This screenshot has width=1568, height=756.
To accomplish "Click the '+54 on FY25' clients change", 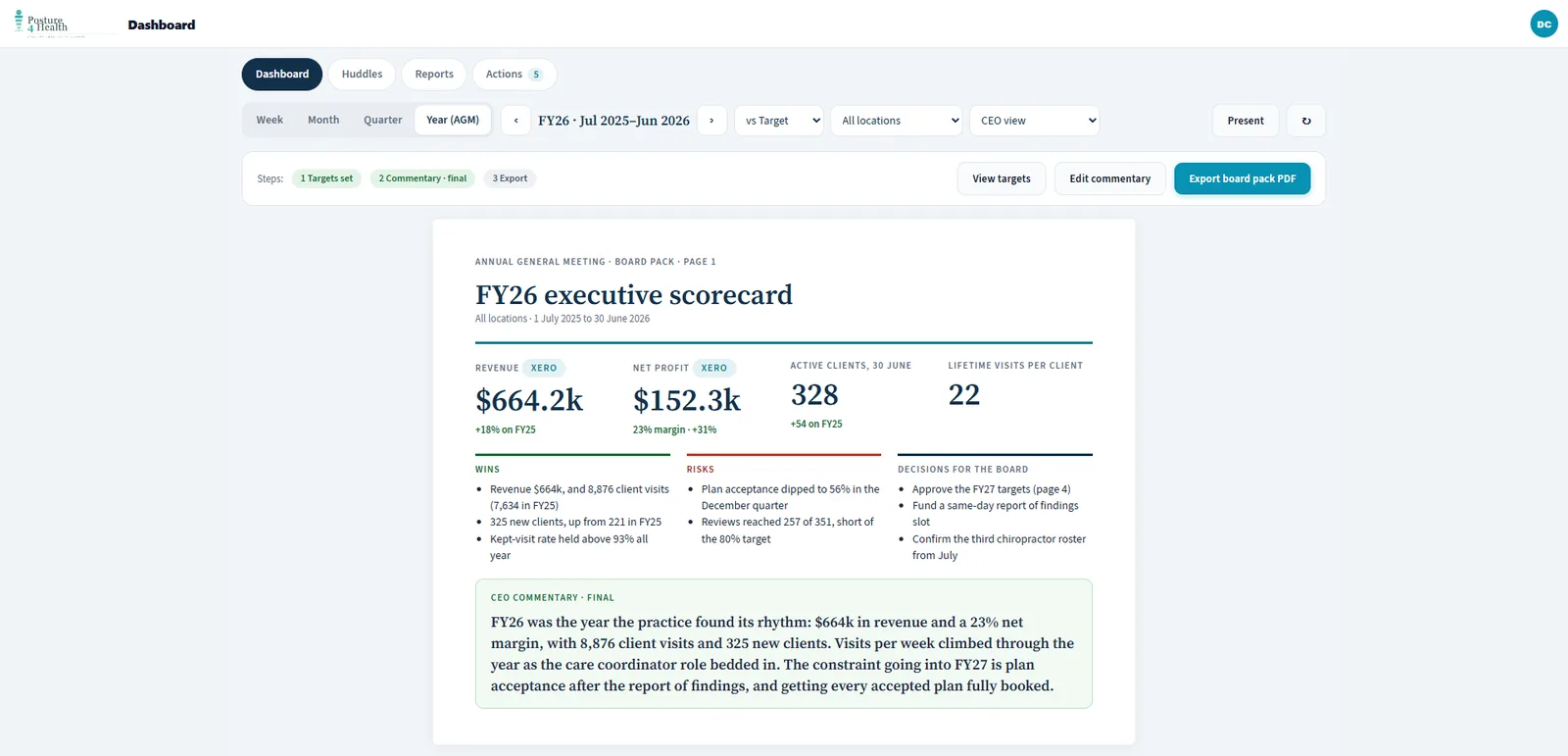I will pyautogui.click(x=816, y=424).
